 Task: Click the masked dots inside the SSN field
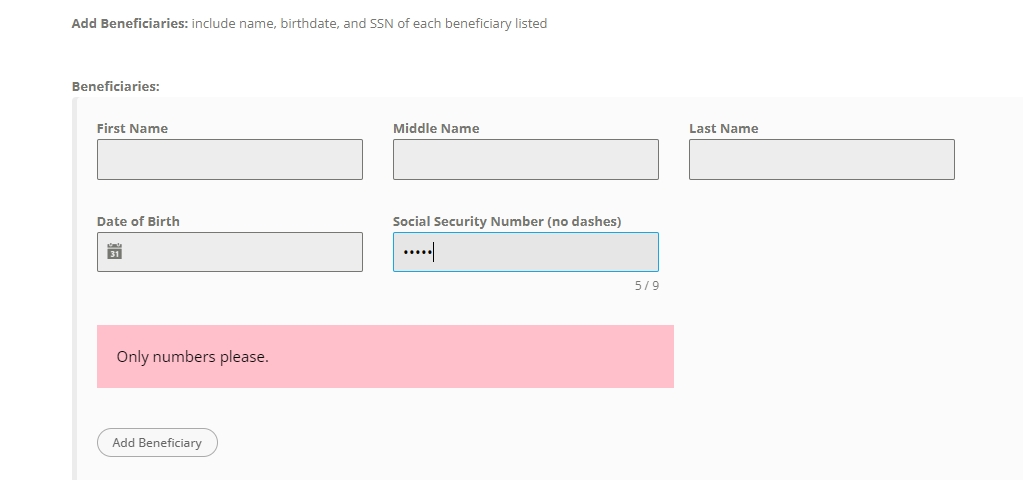(417, 252)
